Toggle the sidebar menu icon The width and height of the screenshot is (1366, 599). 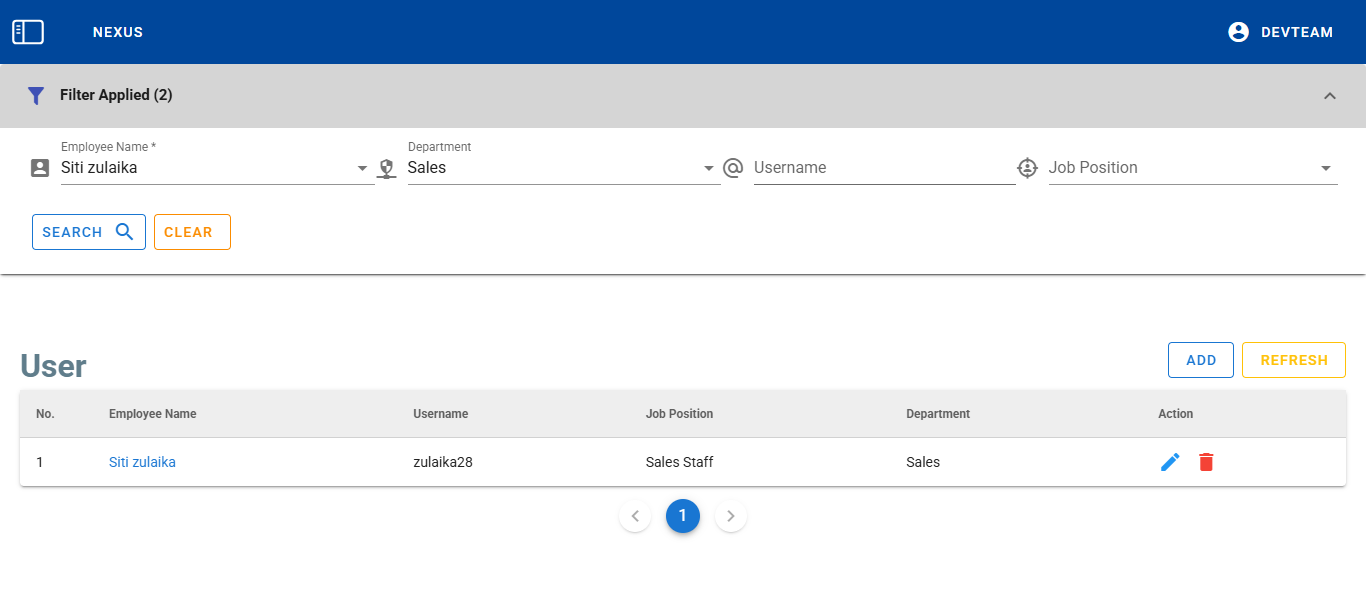(28, 32)
